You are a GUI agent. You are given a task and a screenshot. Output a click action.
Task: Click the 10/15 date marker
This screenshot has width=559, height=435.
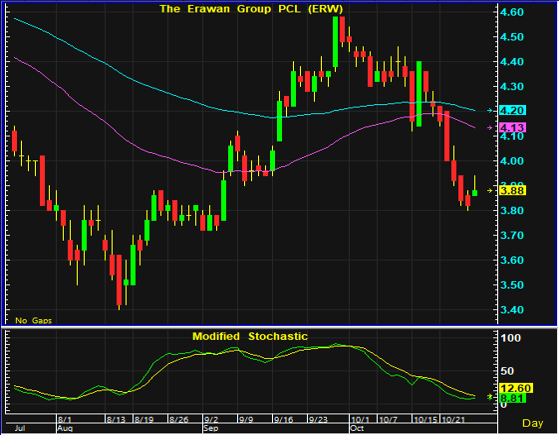[426, 419]
